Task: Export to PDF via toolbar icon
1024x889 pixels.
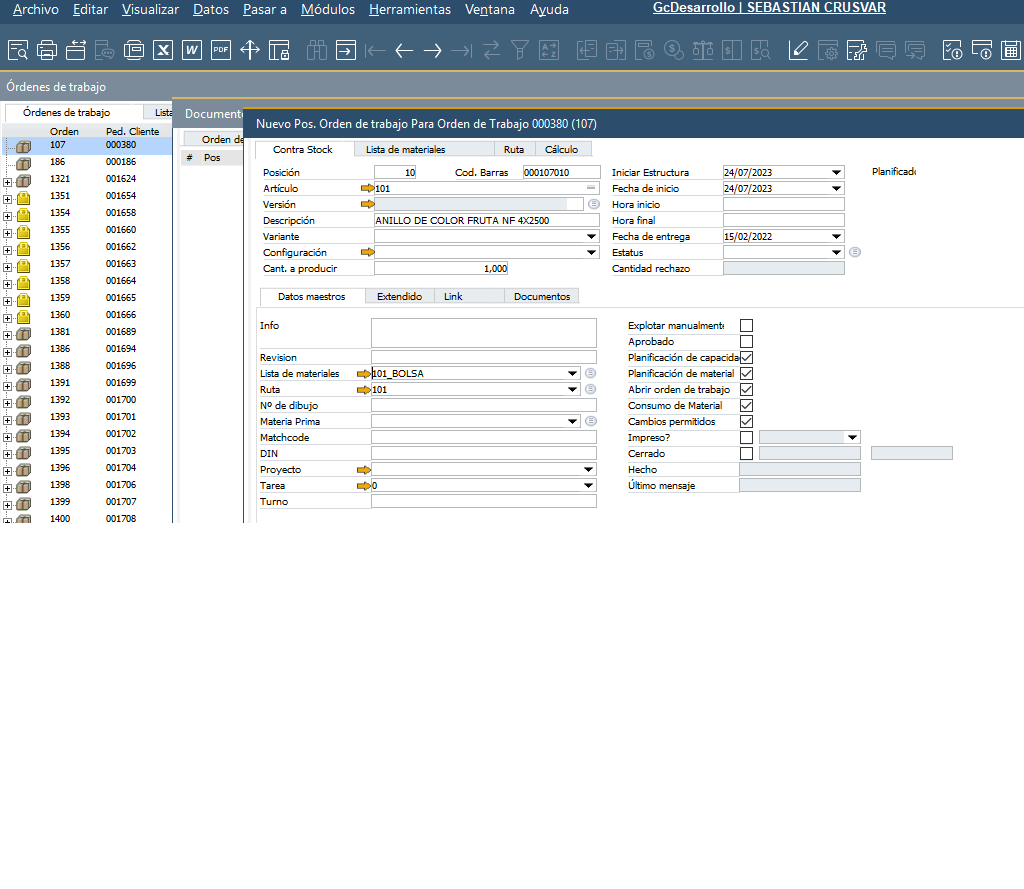Action: pyautogui.click(x=221, y=50)
